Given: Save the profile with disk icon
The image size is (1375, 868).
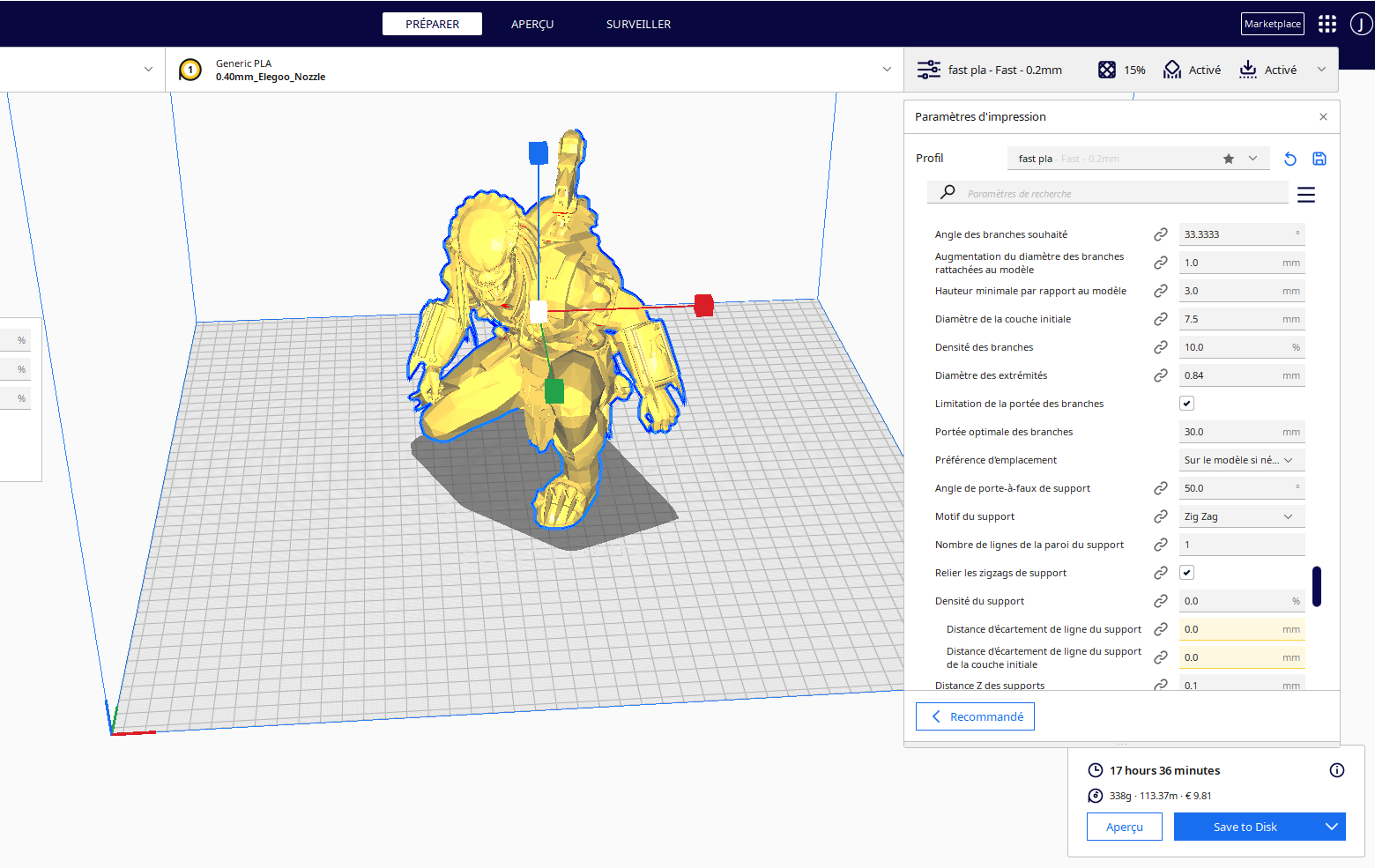Looking at the screenshot, I should point(1319,159).
